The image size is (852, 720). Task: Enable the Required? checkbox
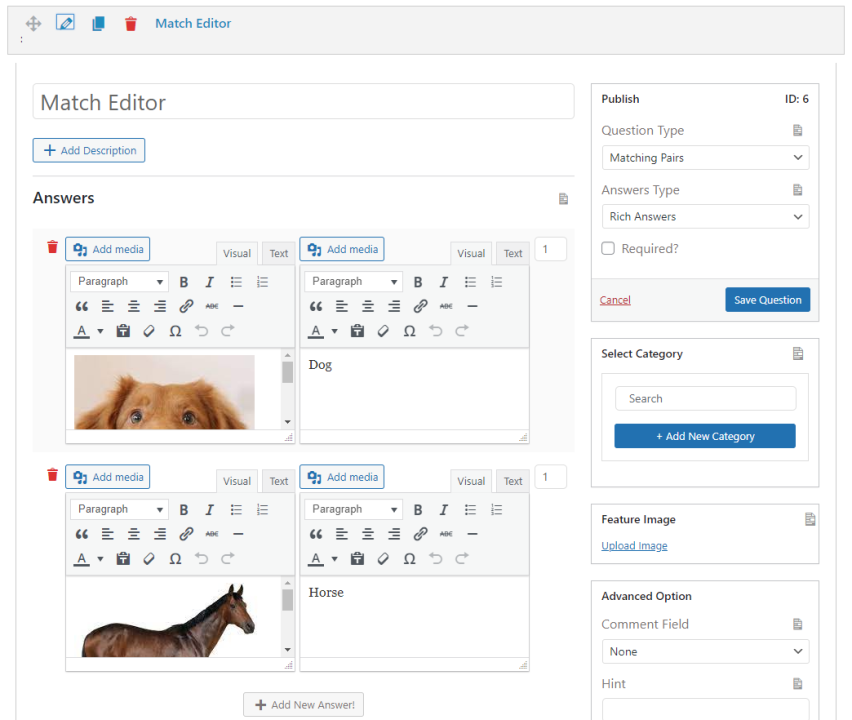pos(607,248)
